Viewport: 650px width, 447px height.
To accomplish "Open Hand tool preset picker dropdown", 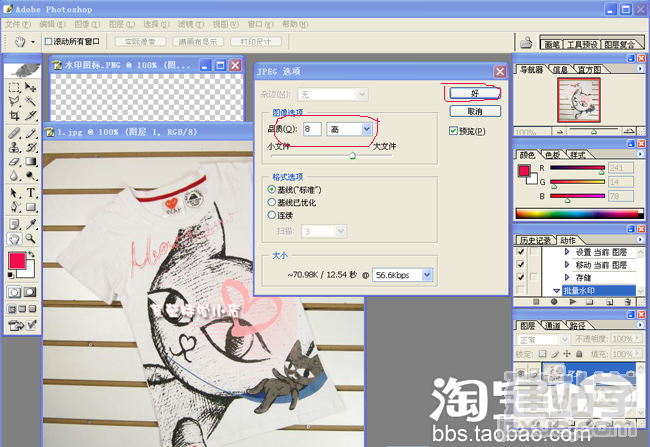I will [x=33, y=42].
